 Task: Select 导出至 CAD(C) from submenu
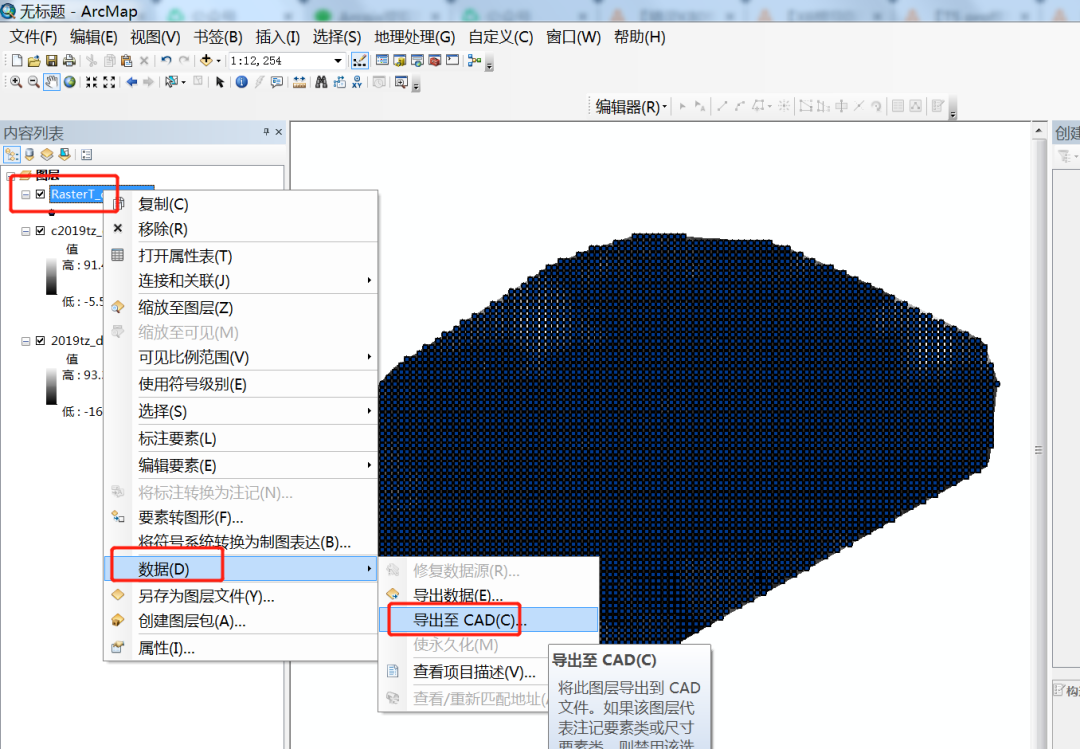tap(468, 620)
